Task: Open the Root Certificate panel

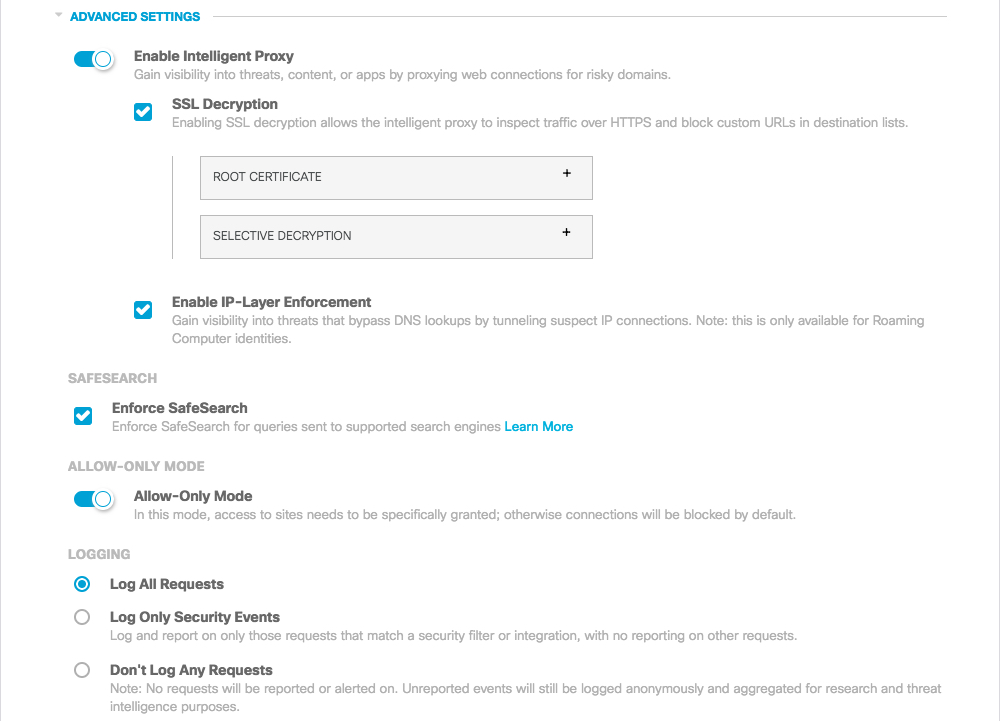Action: pos(396,178)
